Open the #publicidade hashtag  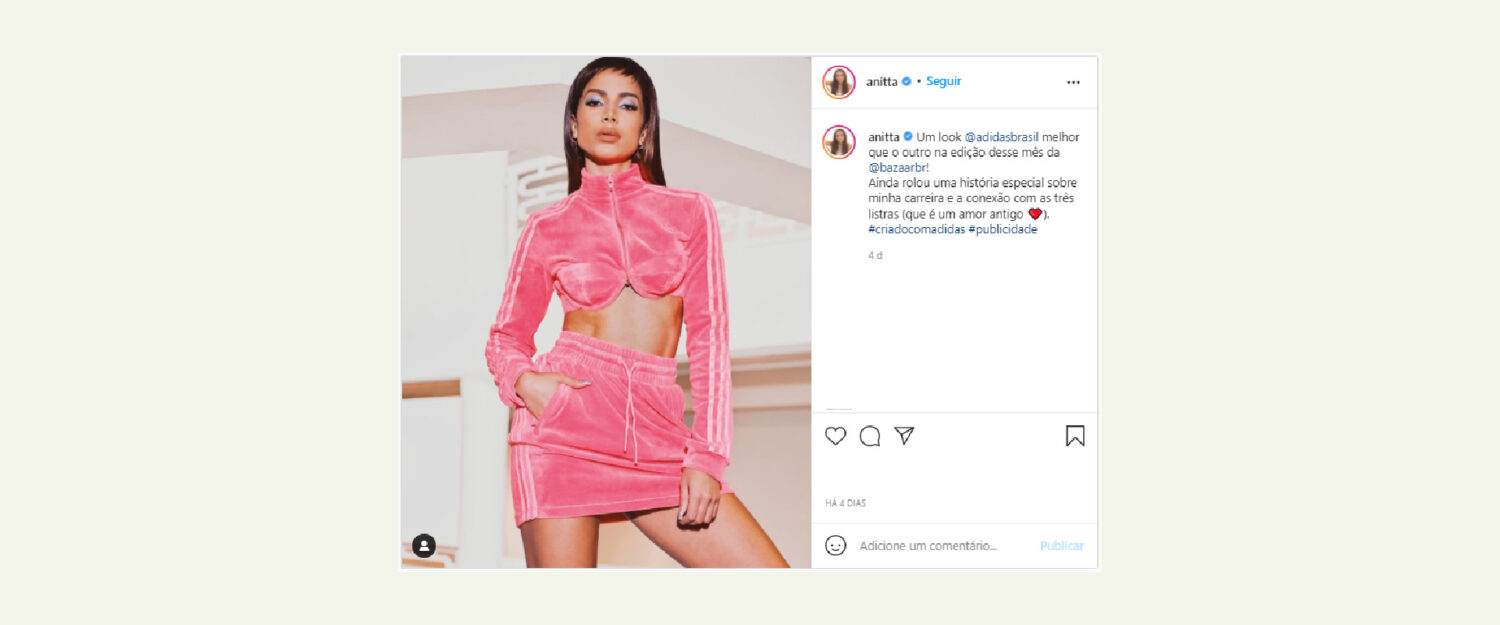[x=1003, y=229]
